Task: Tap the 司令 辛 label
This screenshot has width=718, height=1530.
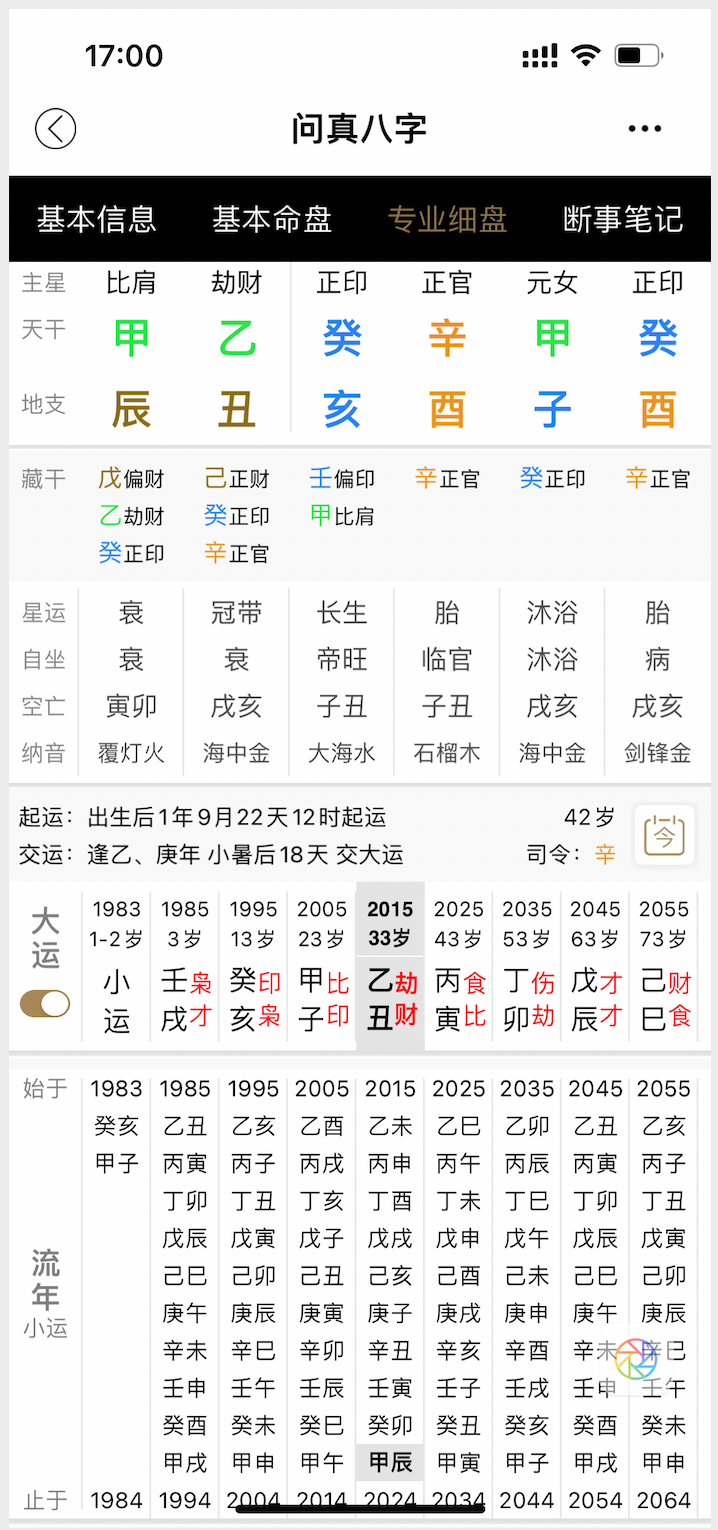Action: click(605, 854)
